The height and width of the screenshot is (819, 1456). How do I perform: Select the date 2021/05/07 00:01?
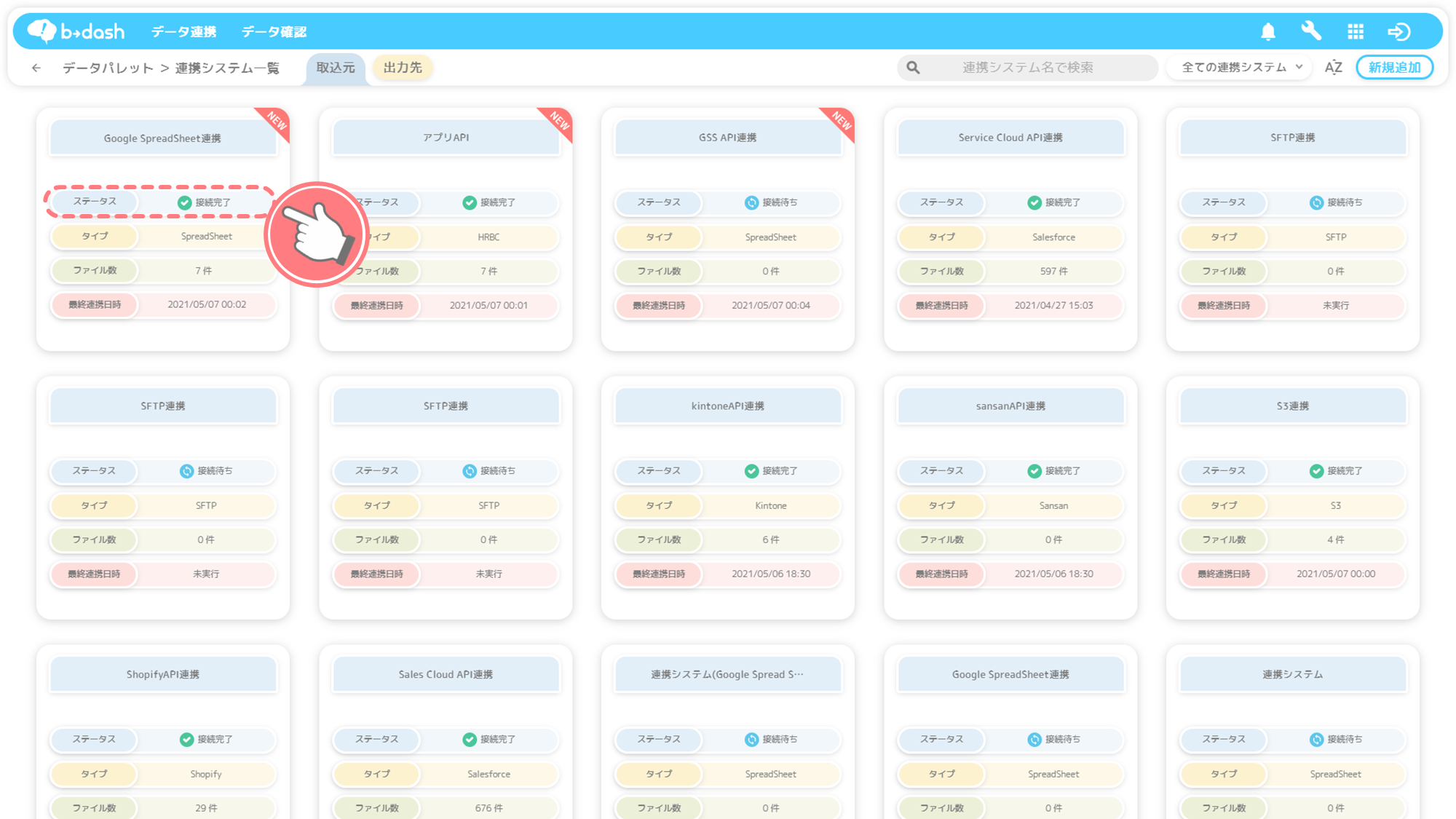point(488,306)
